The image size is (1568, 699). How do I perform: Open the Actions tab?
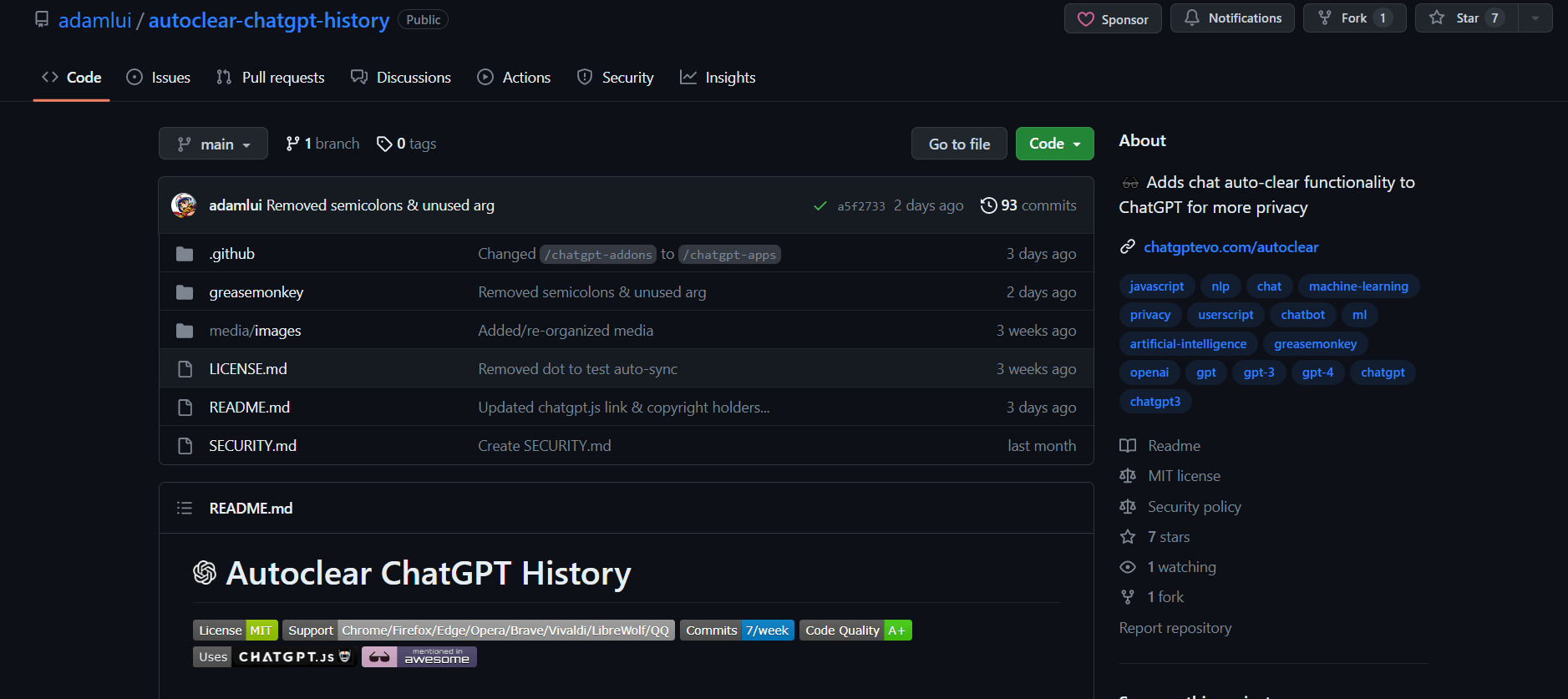[514, 78]
